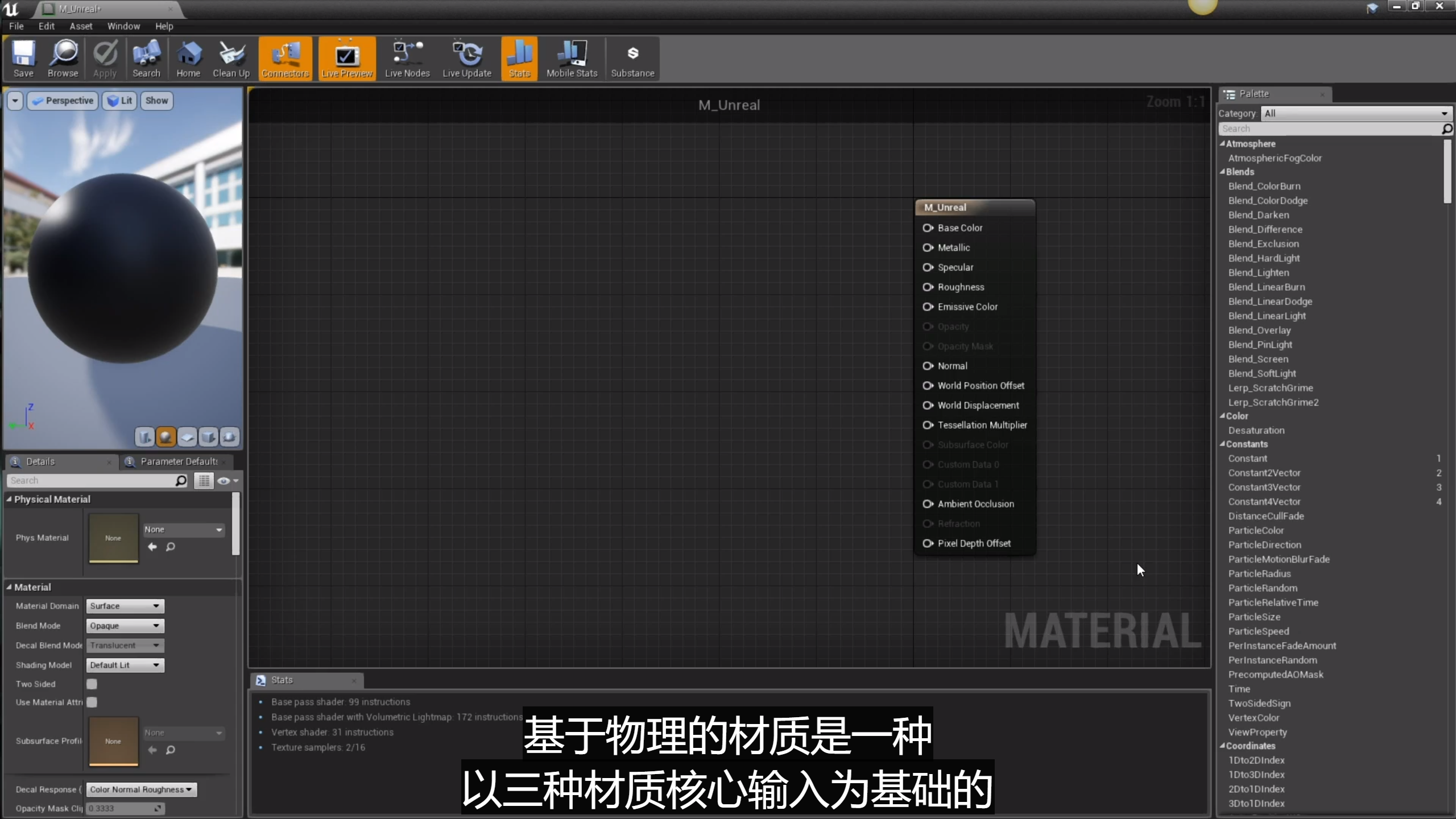Check the Use Material Attributes box
Image resolution: width=1456 pixels, height=819 pixels.
92,702
